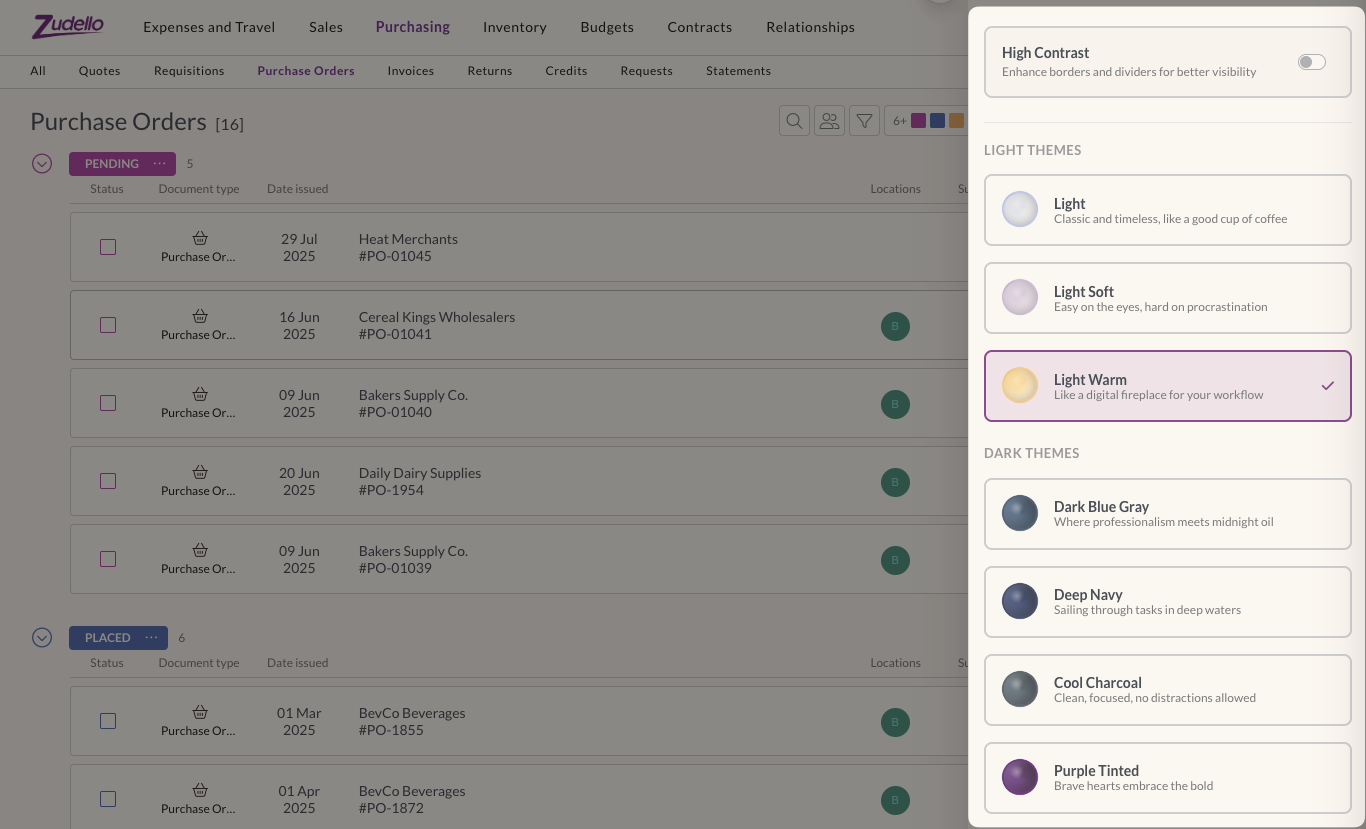Check the Heat Merchants order checkbox
The image size is (1366, 829).
108,247
